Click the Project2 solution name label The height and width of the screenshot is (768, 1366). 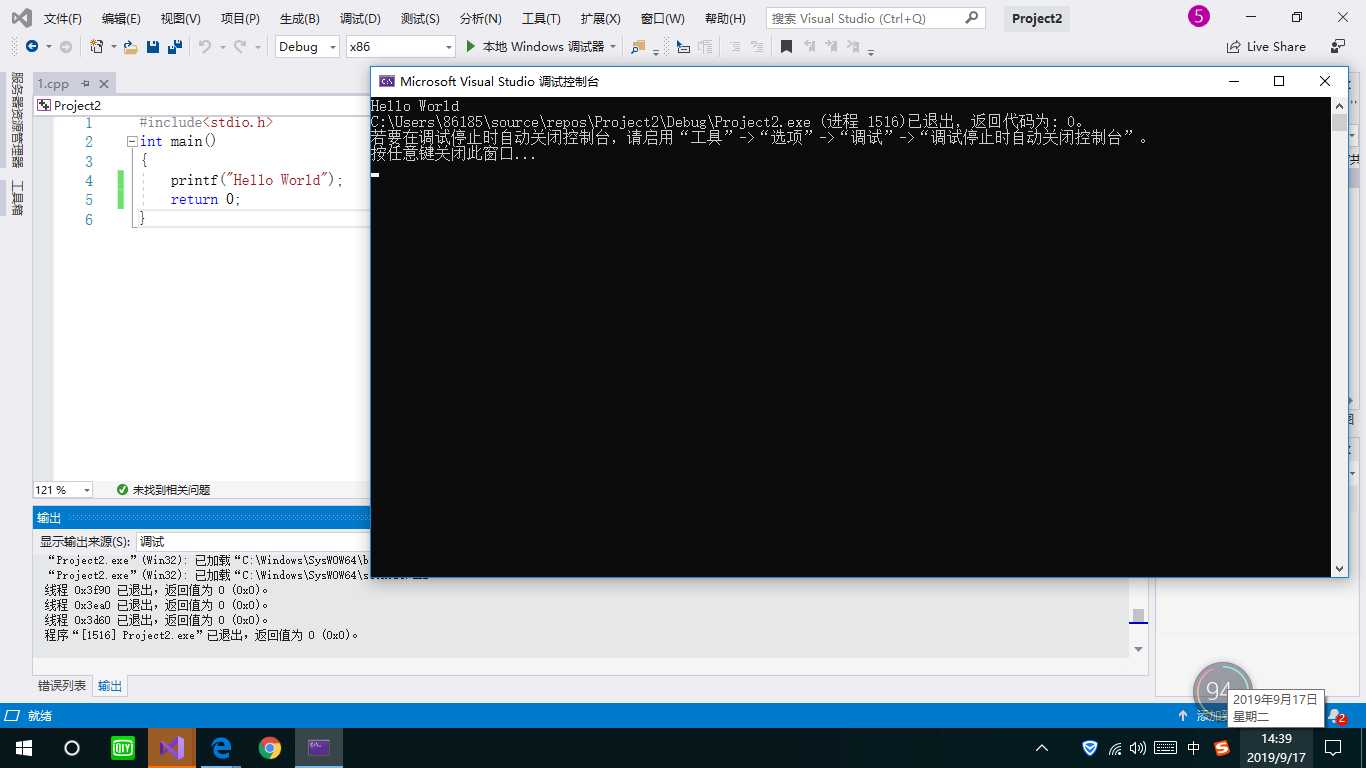1037,18
